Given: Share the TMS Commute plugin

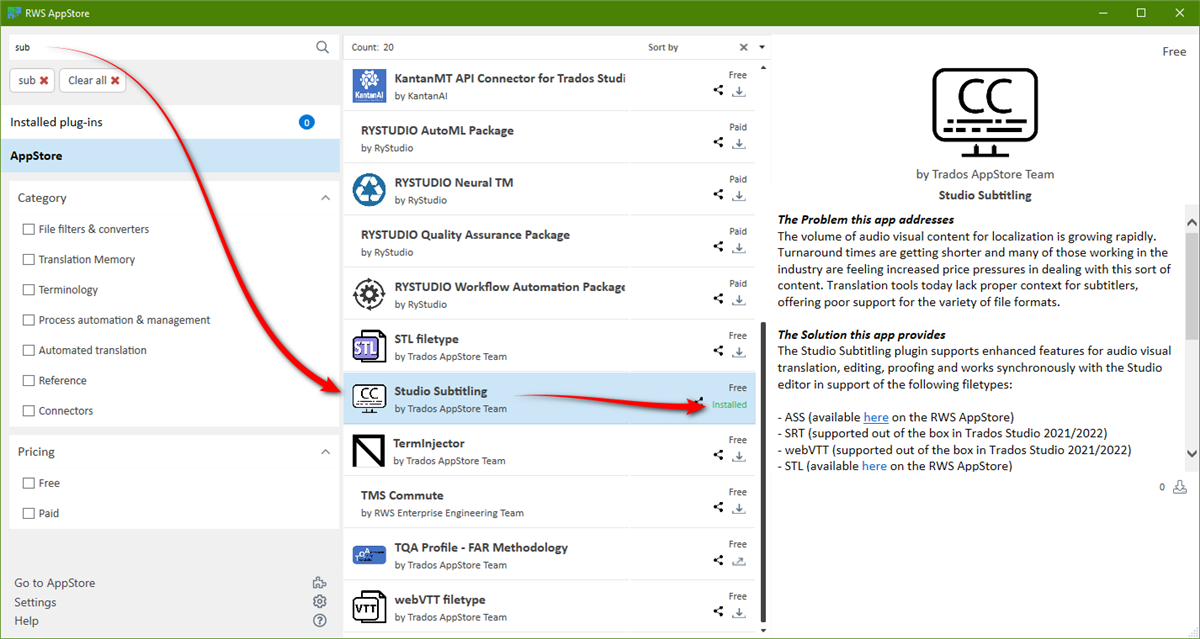Looking at the screenshot, I should (x=718, y=507).
